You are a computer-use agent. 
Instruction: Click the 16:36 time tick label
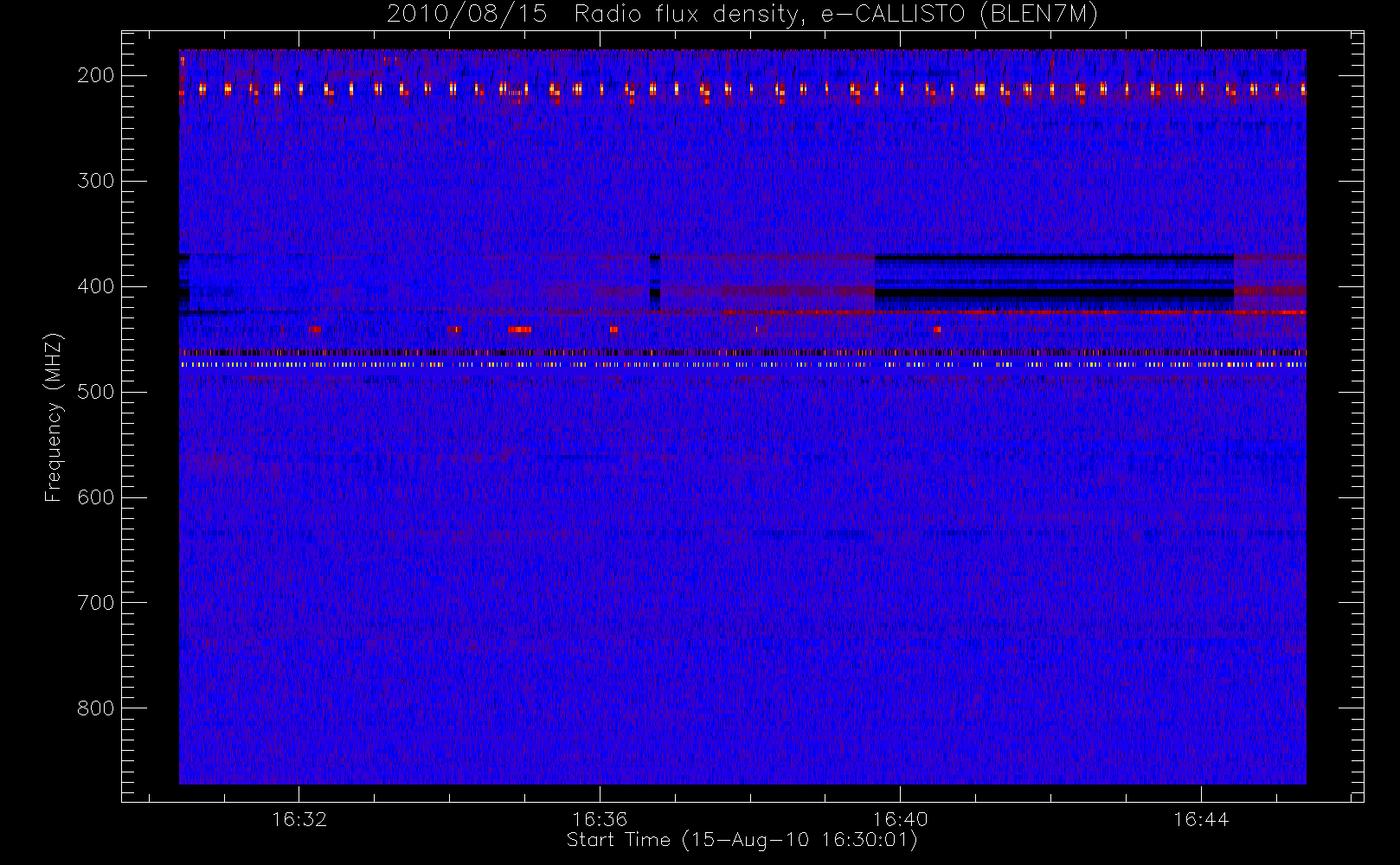pyautogui.click(x=600, y=819)
